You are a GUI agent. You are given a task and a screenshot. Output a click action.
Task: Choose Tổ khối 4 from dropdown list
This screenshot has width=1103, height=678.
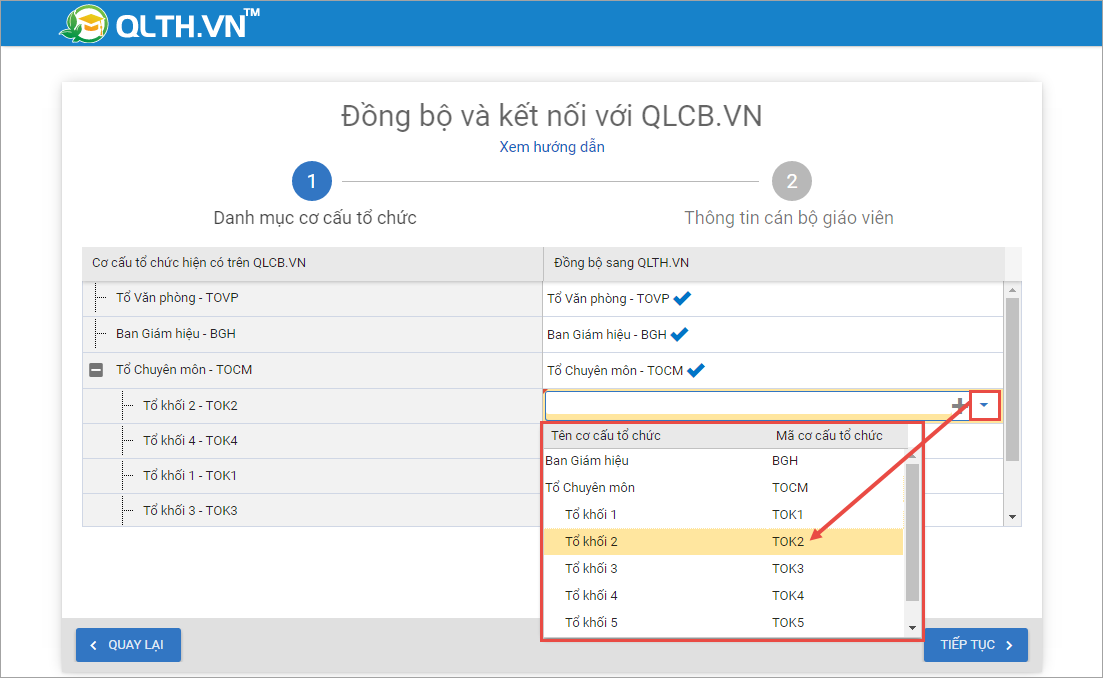(x=723, y=596)
